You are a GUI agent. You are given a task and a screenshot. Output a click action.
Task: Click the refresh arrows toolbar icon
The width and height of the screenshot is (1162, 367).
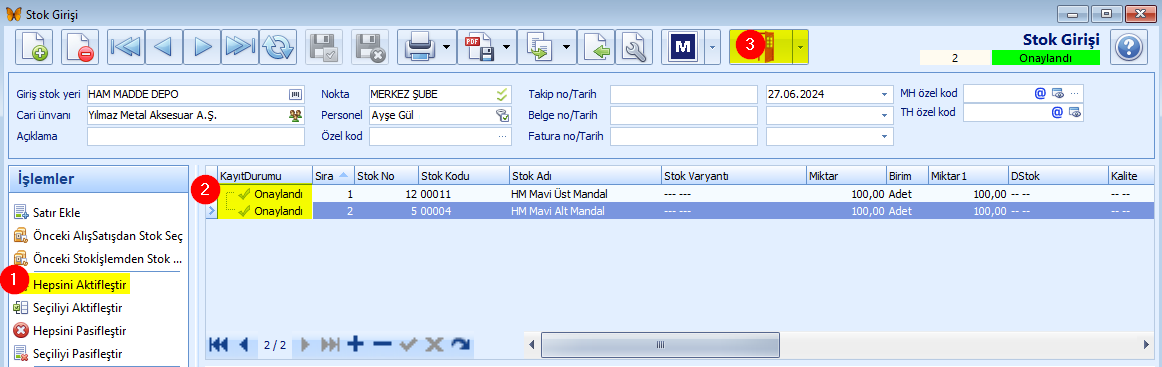click(279, 47)
